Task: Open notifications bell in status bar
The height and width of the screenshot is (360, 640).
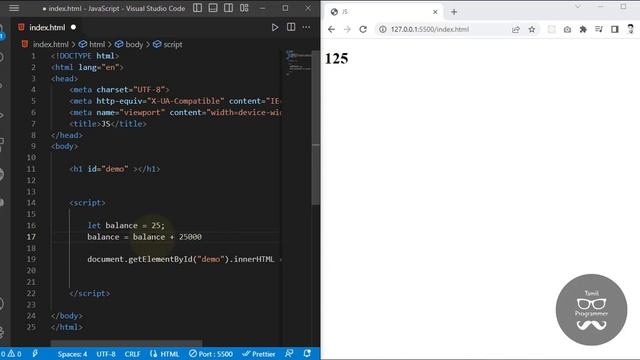Action: coord(307,354)
